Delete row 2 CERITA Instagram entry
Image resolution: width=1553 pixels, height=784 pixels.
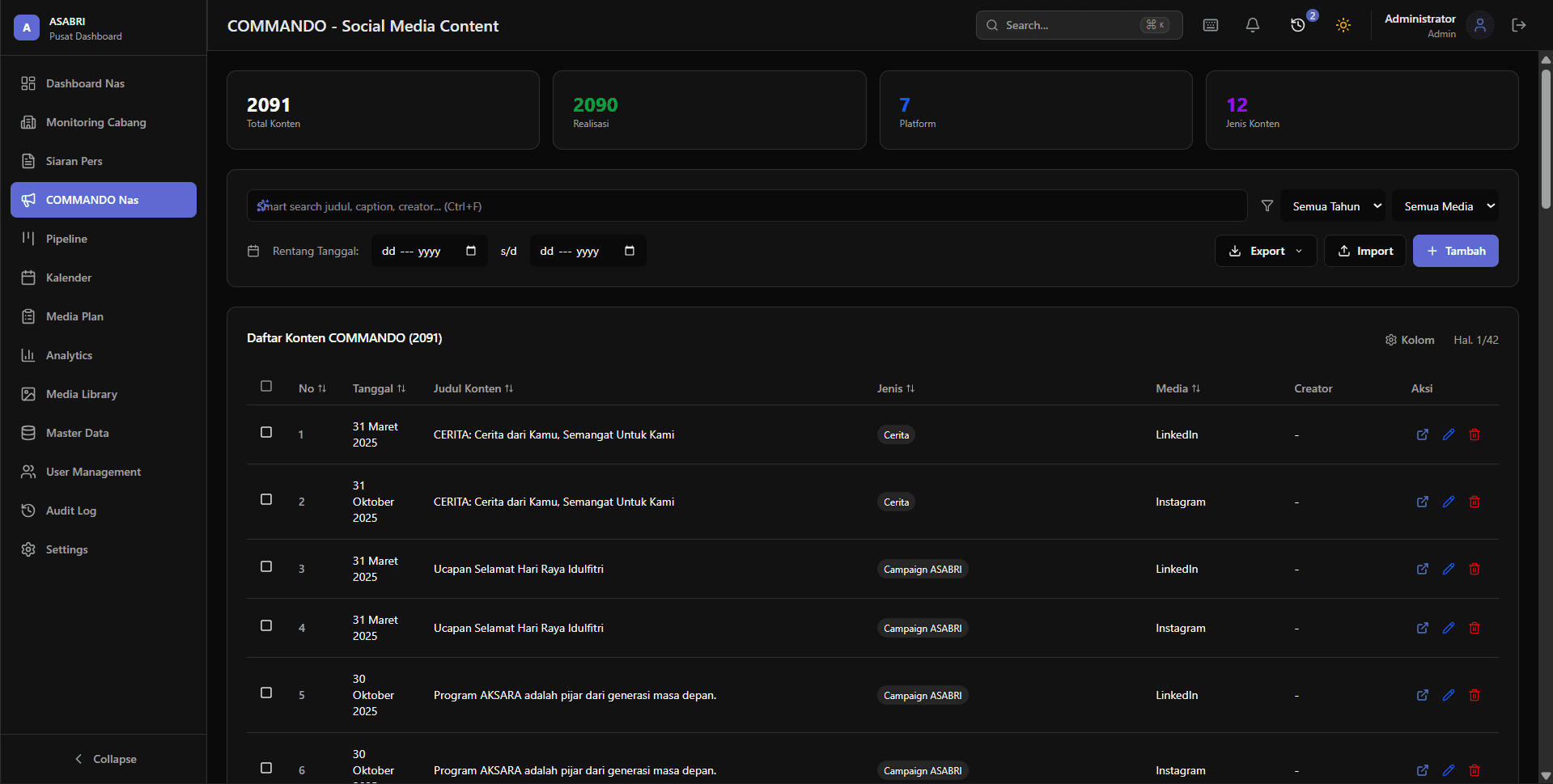(1475, 502)
